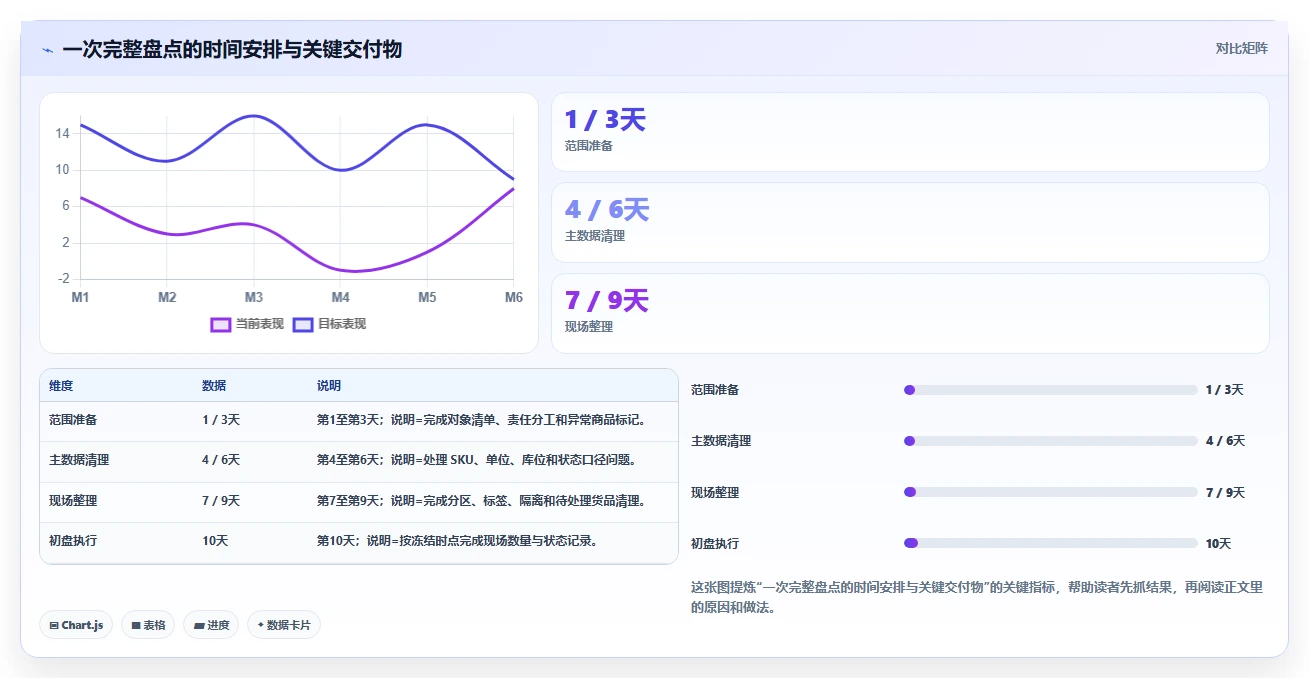1309x678 pixels.
Task: Click the summary paragraph starting 这张图提炼
Action: (x=977, y=597)
